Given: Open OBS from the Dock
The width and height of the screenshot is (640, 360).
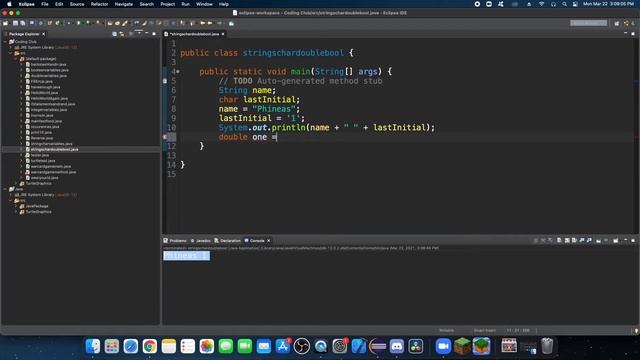Looking at the screenshot, I should tap(302, 346).
